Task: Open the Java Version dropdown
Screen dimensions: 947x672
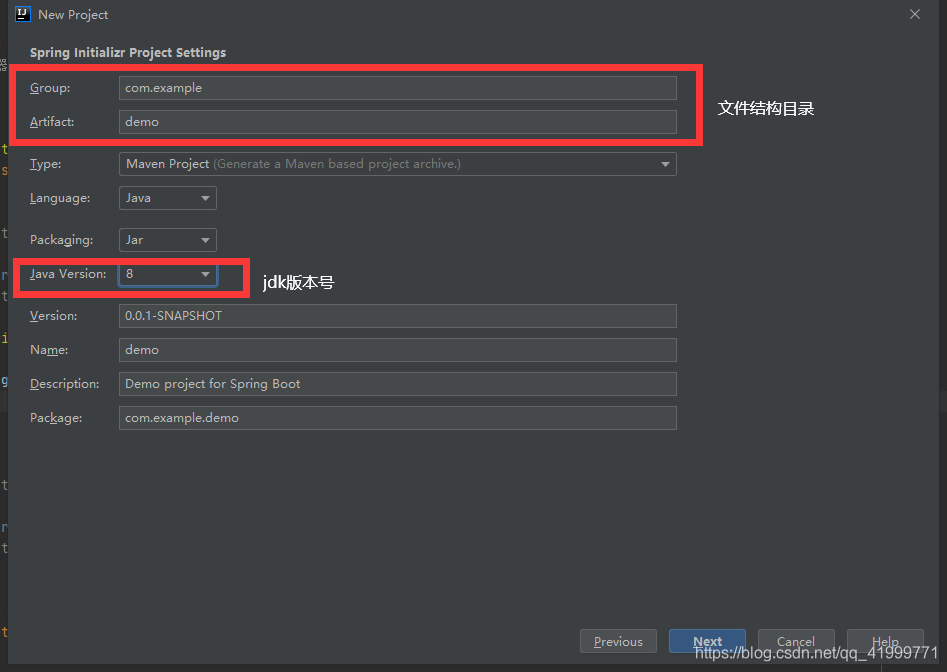Action: pyautogui.click(x=168, y=274)
